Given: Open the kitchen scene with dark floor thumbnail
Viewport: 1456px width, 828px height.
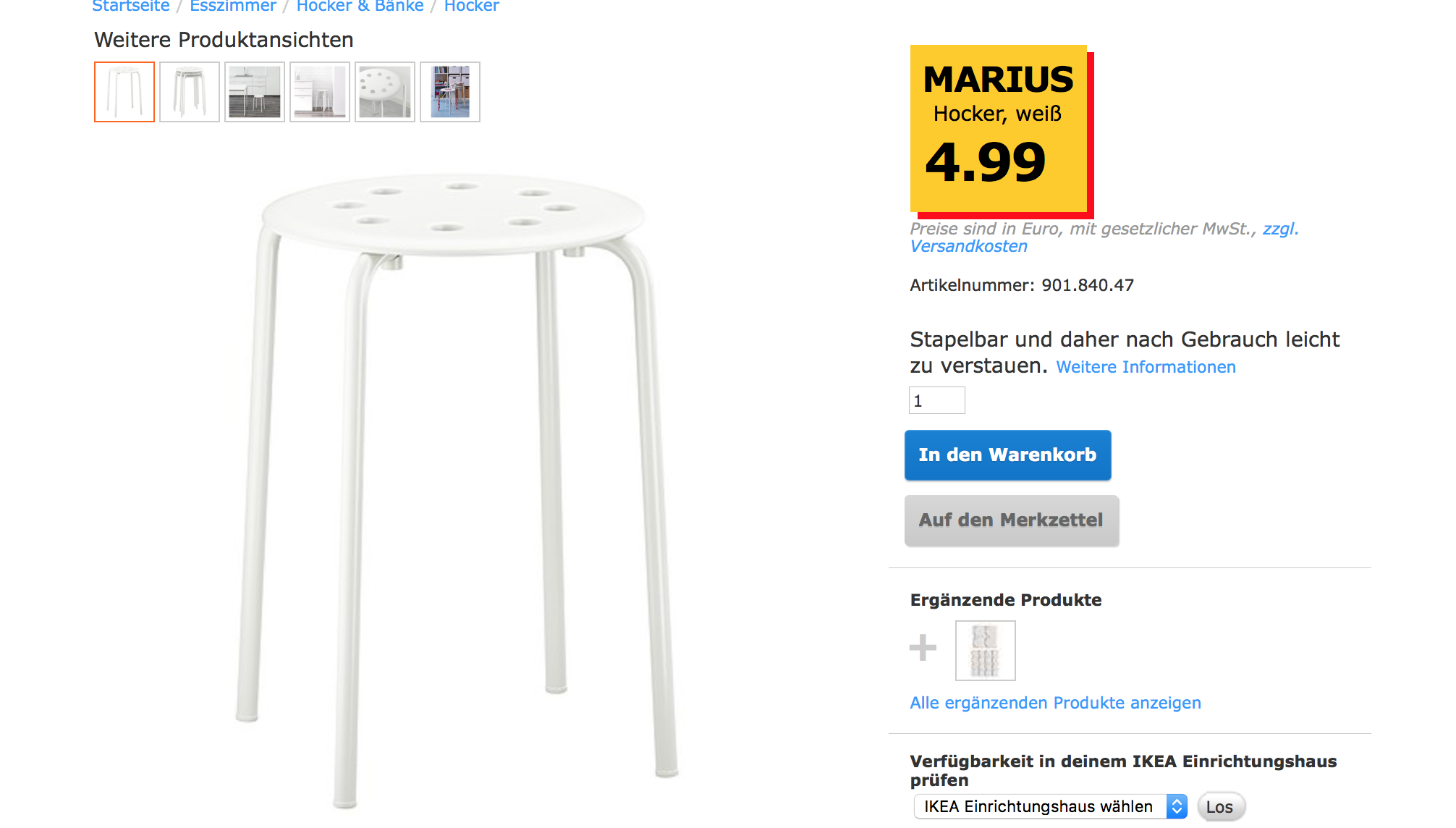Looking at the screenshot, I should (255, 92).
